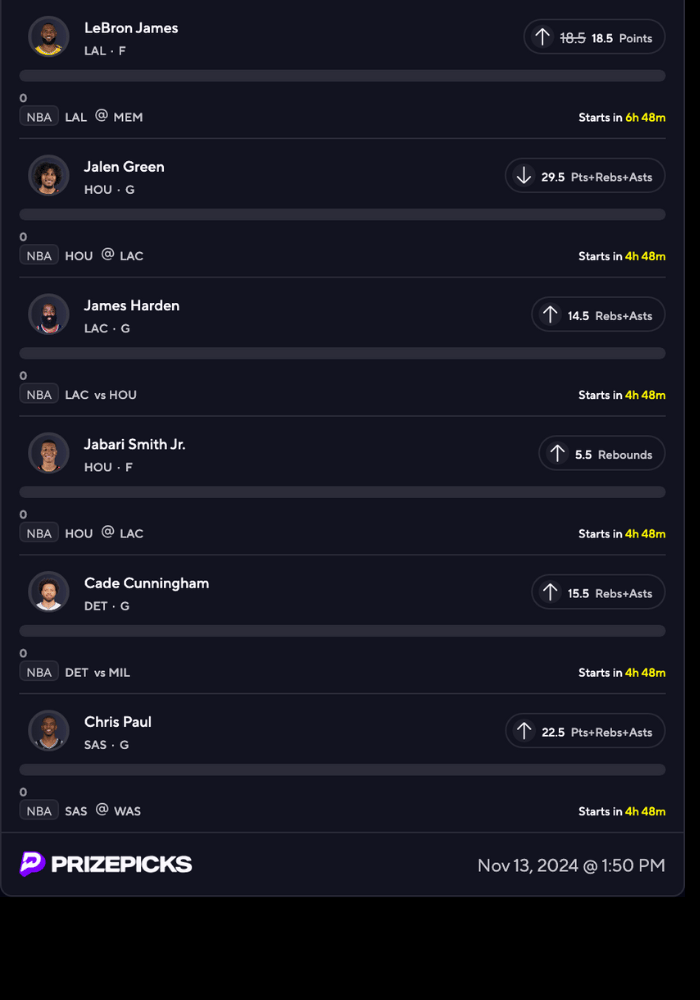Open the Jabari Smith Jr. name link
This screenshot has width=700, height=1000.
[135, 444]
